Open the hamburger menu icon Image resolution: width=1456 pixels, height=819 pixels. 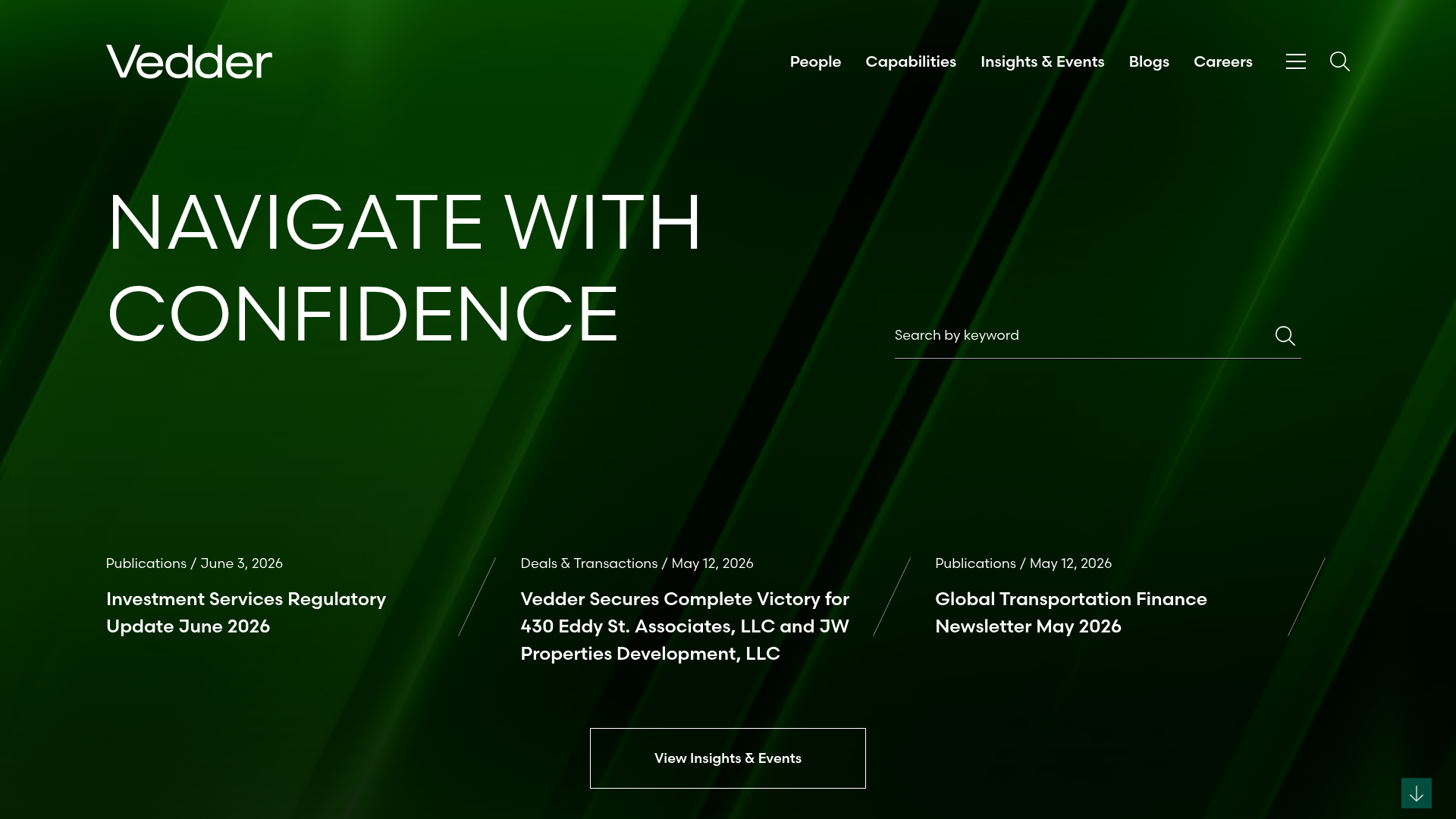(x=1295, y=61)
